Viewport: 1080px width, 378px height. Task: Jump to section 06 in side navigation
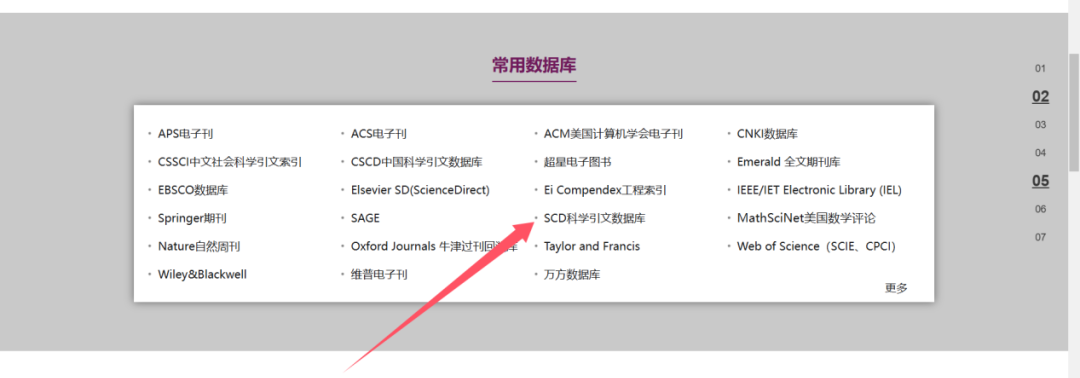click(x=1040, y=209)
